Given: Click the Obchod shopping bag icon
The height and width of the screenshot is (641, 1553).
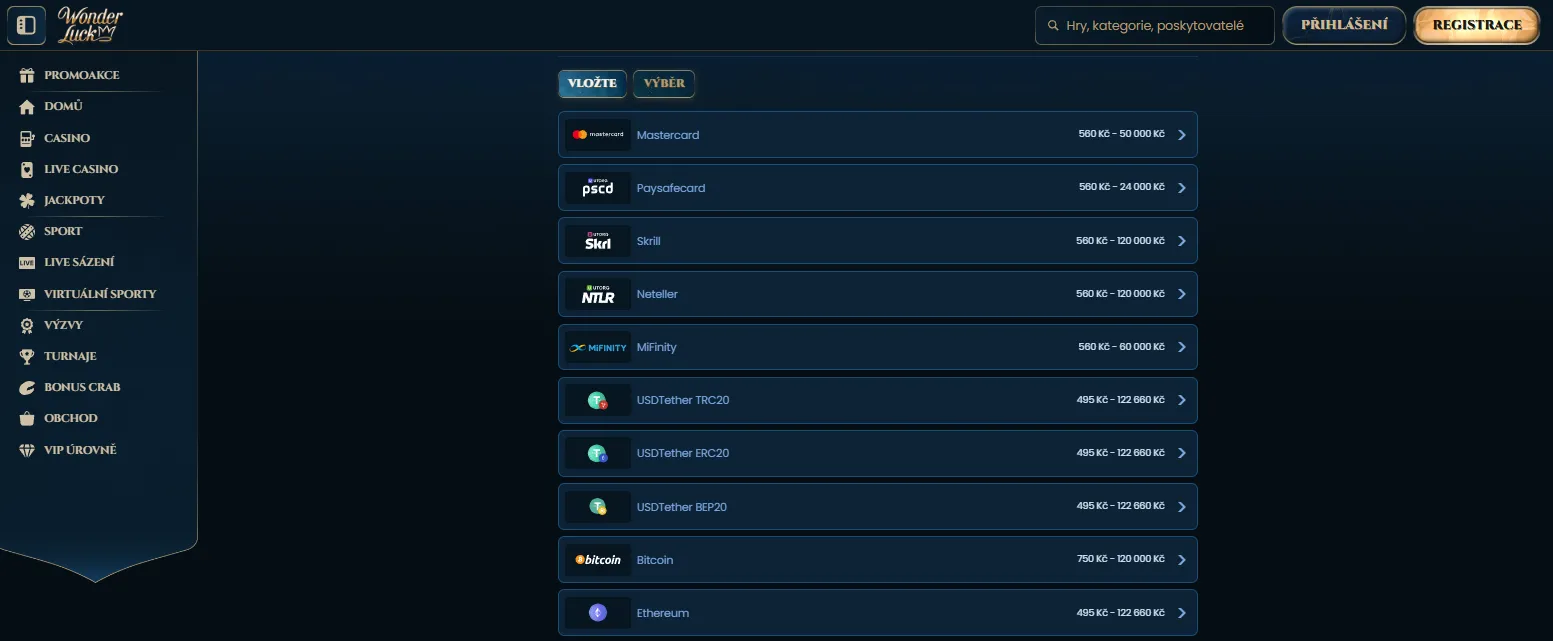Looking at the screenshot, I should (x=27, y=418).
